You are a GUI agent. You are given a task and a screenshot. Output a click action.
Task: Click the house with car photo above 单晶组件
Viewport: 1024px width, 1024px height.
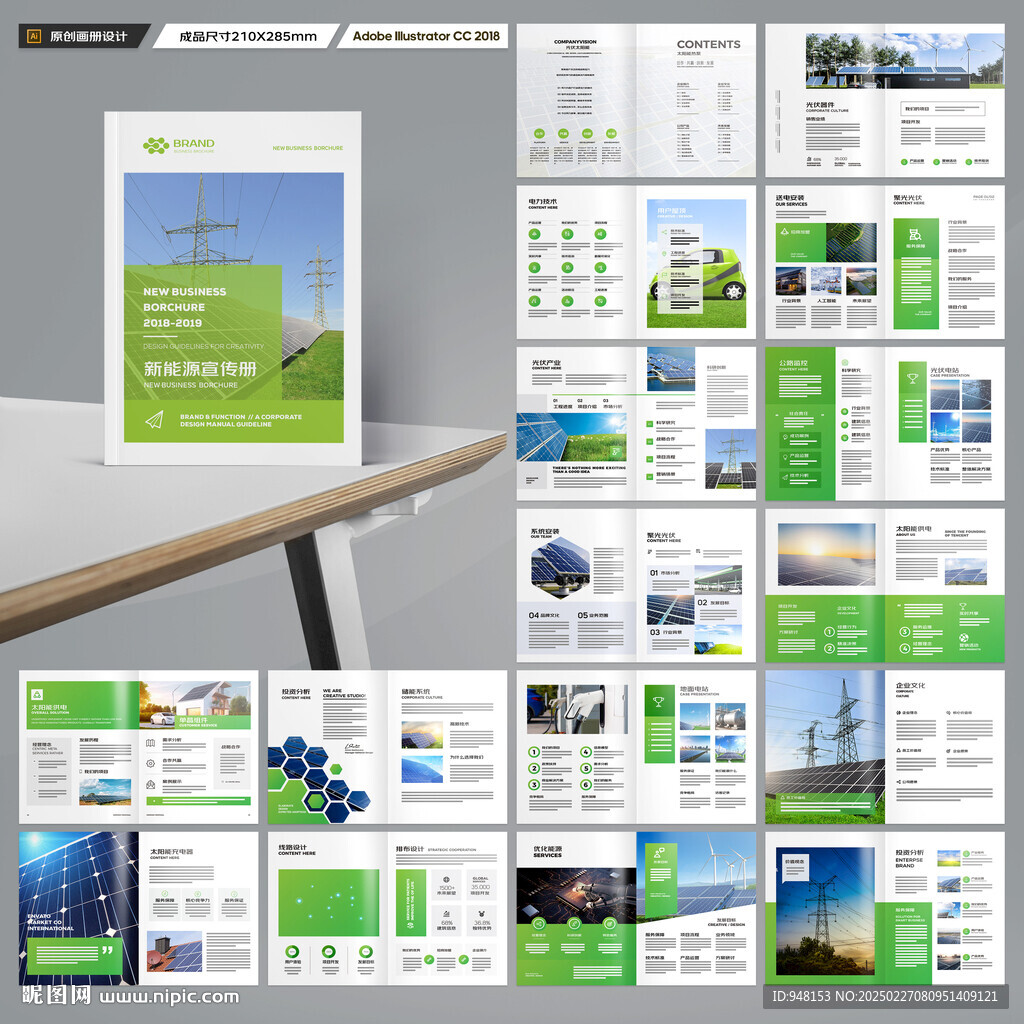[195, 705]
